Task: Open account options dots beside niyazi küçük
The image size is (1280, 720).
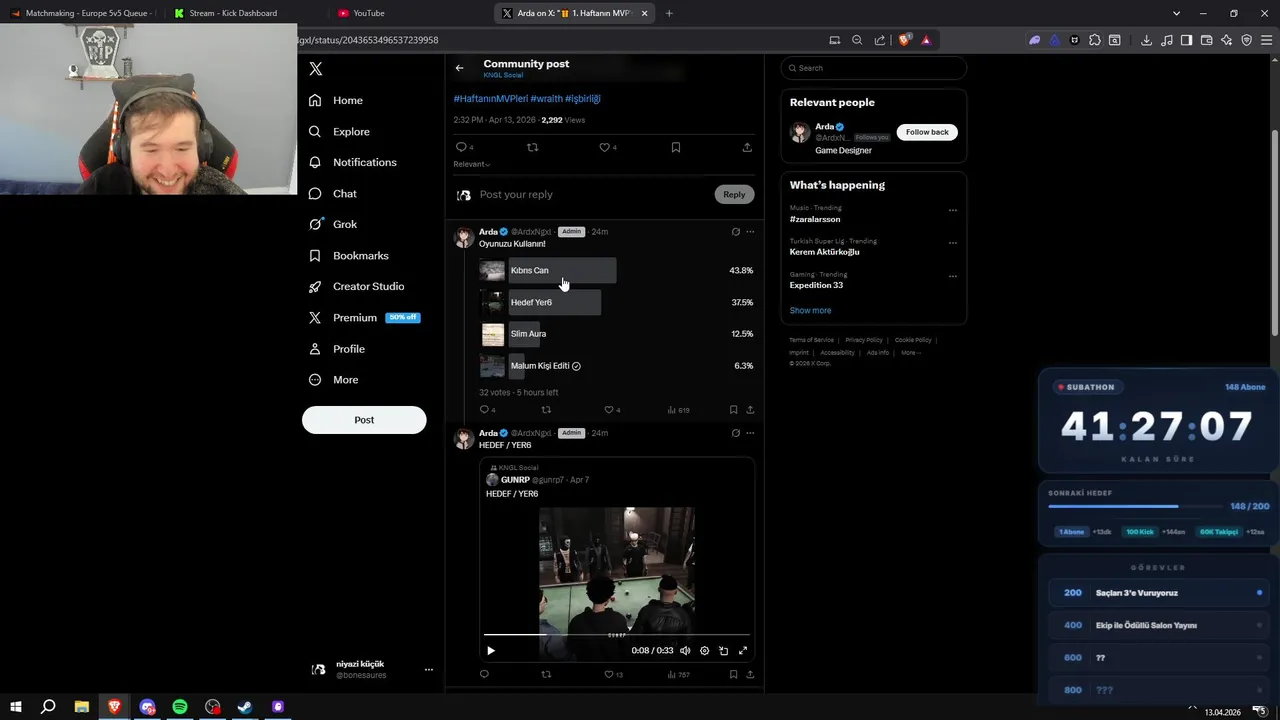Action: (429, 670)
